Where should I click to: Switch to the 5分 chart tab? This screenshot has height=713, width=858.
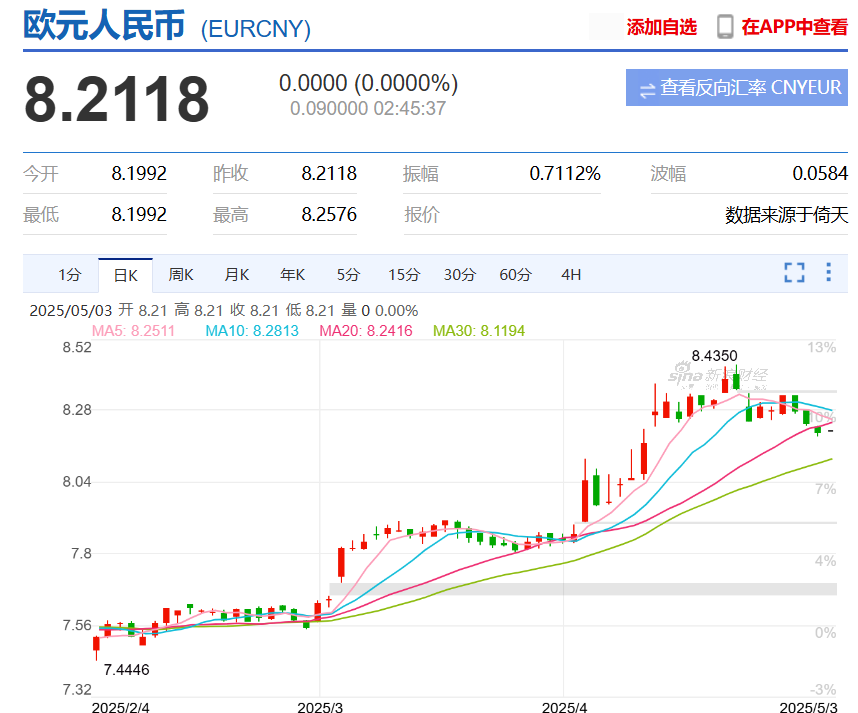348,275
